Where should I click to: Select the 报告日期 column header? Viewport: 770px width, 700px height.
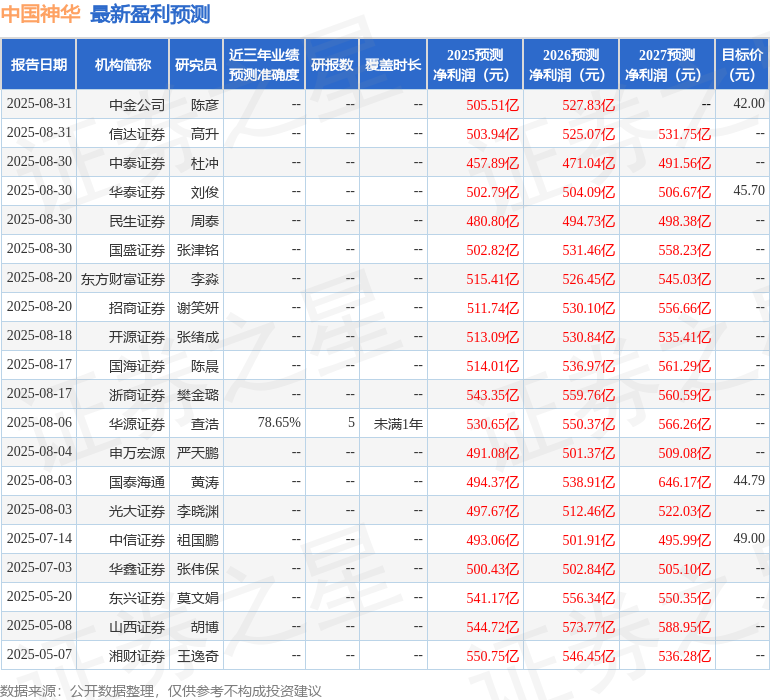pos(39,64)
